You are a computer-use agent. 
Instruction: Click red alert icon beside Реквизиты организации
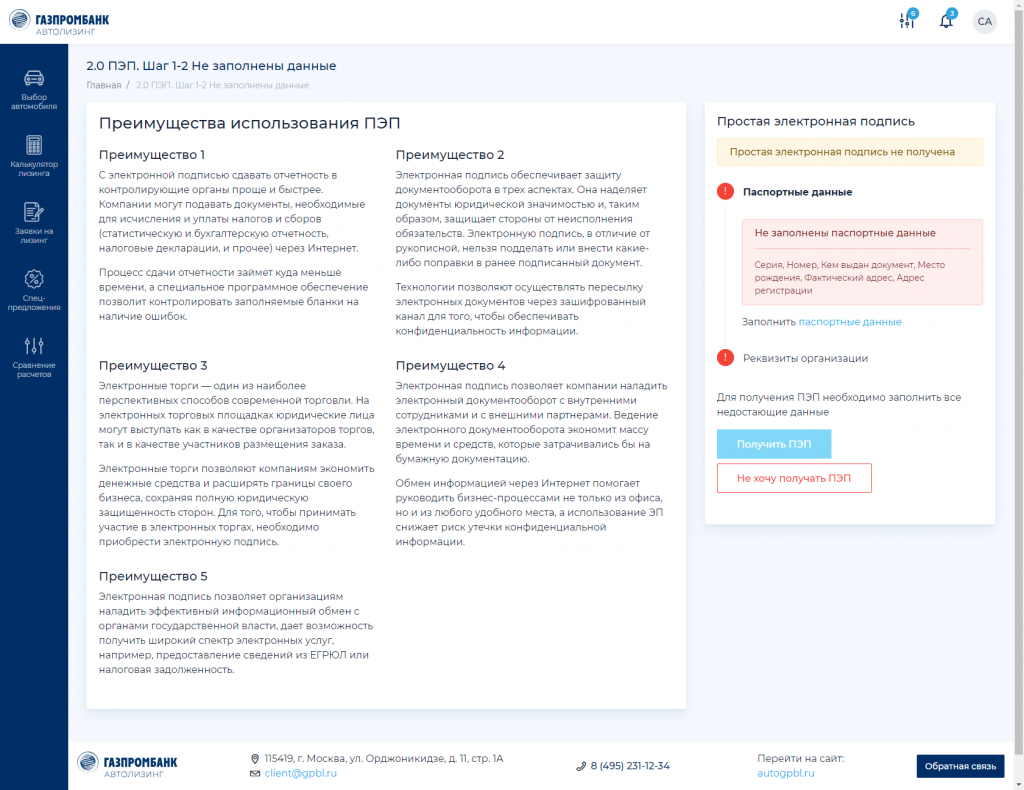(726, 358)
